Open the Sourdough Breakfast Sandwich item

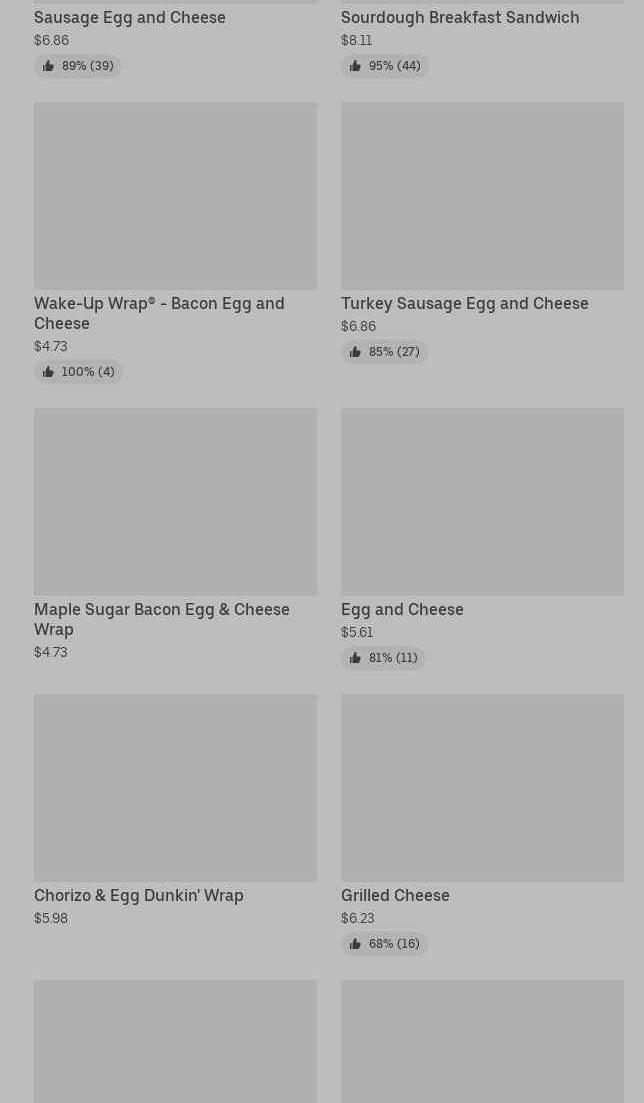[x=460, y=17]
